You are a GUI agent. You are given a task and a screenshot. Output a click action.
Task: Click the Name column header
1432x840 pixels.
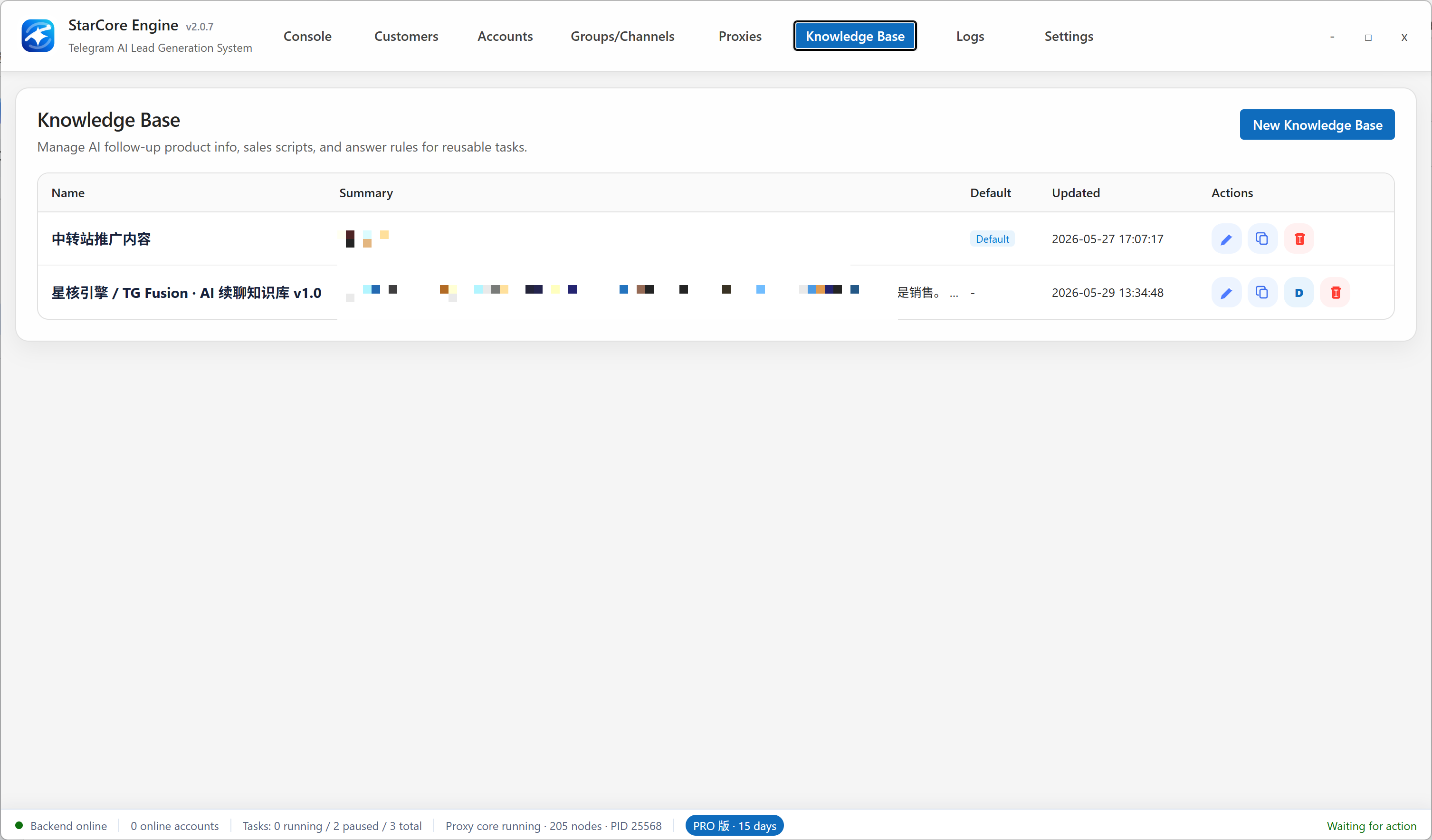coord(68,193)
